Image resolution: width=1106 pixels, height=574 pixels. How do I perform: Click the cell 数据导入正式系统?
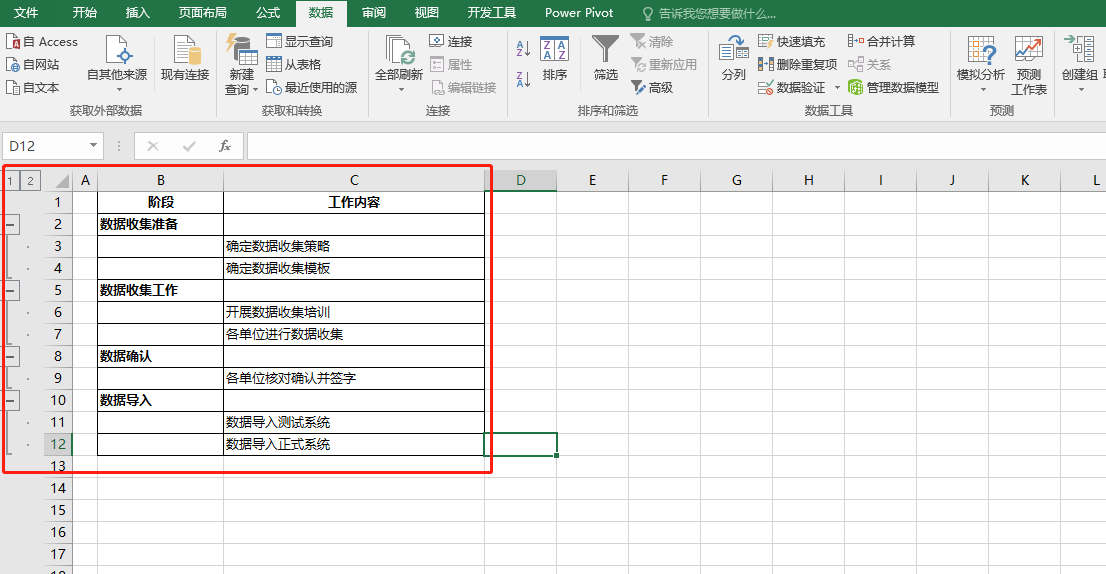tap(354, 444)
